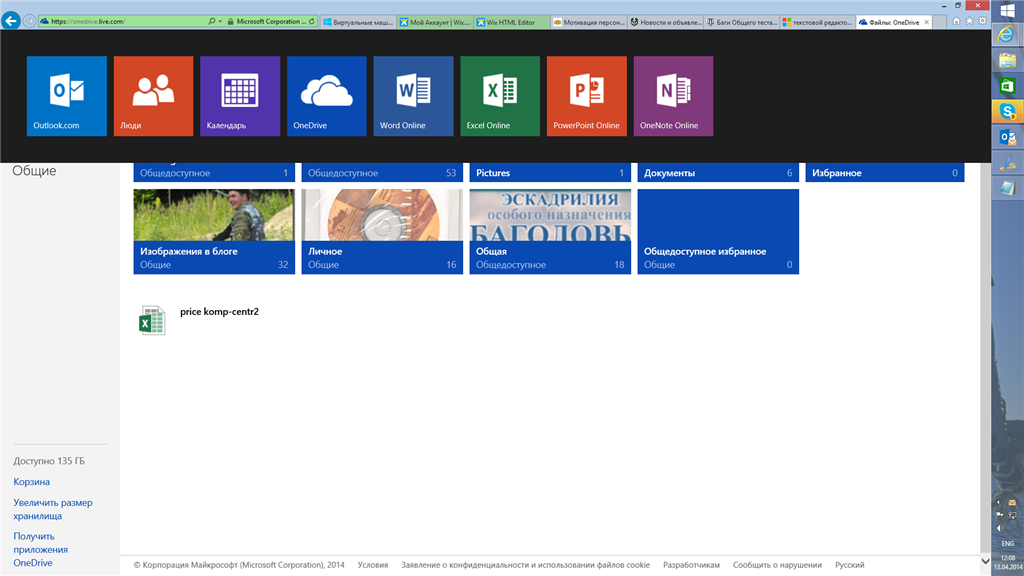Open the Outlook.com tile

67,96
